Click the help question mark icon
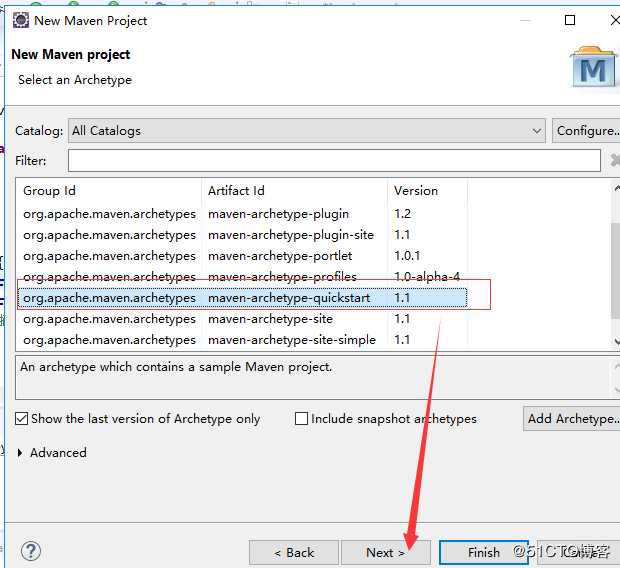 pos(31,551)
